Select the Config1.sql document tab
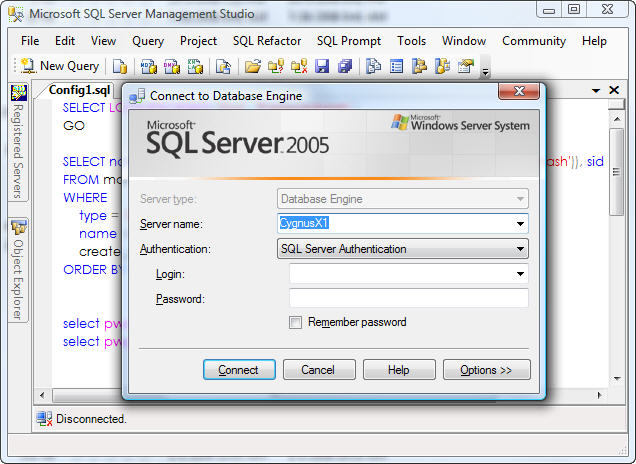Image resolution: width=636 pixels, height=464 pixels. click(x=80, y=90)
